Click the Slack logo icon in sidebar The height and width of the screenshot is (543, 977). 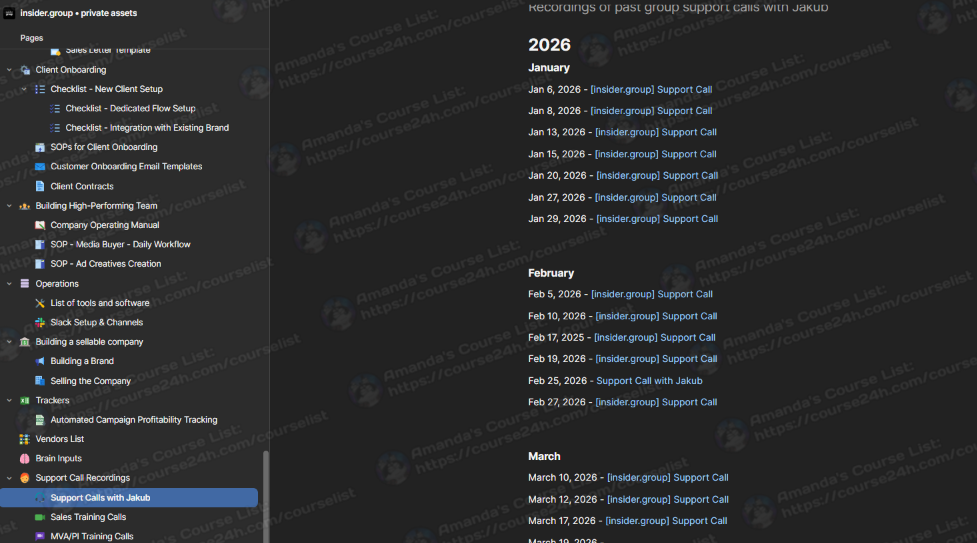(x=40, y=323)
